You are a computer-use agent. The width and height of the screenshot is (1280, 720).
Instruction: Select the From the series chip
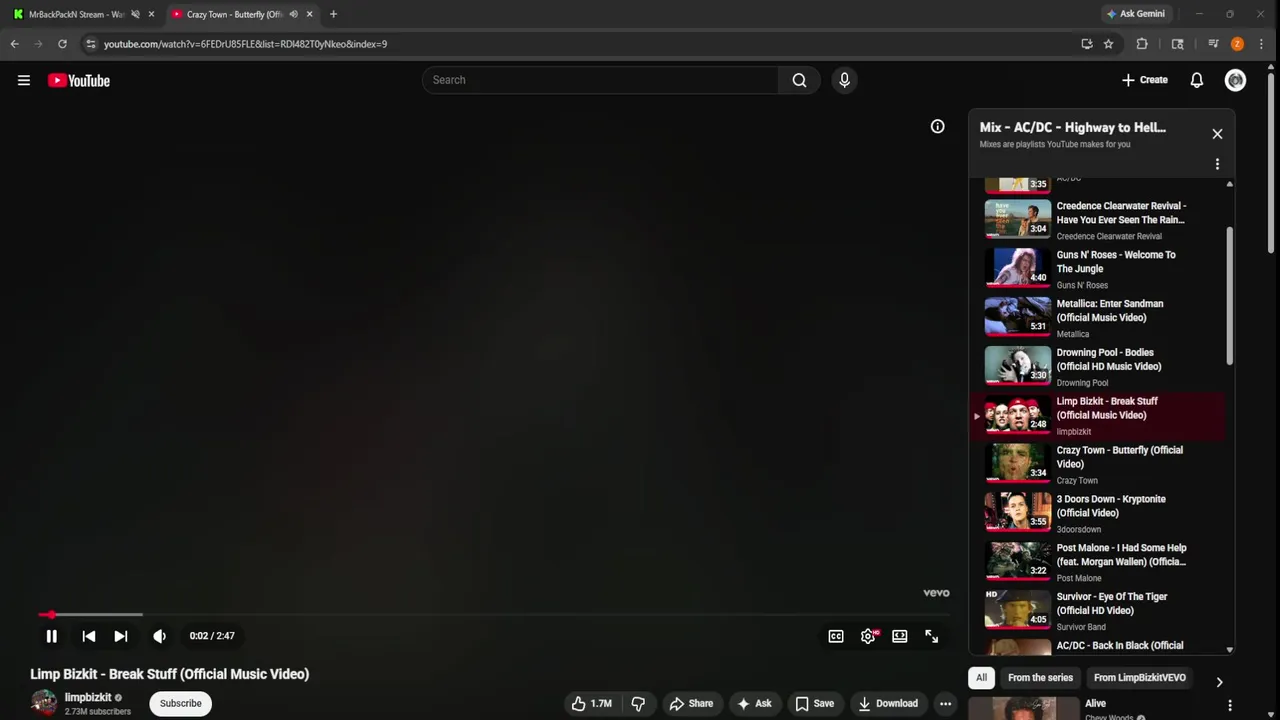point(1040,677)
